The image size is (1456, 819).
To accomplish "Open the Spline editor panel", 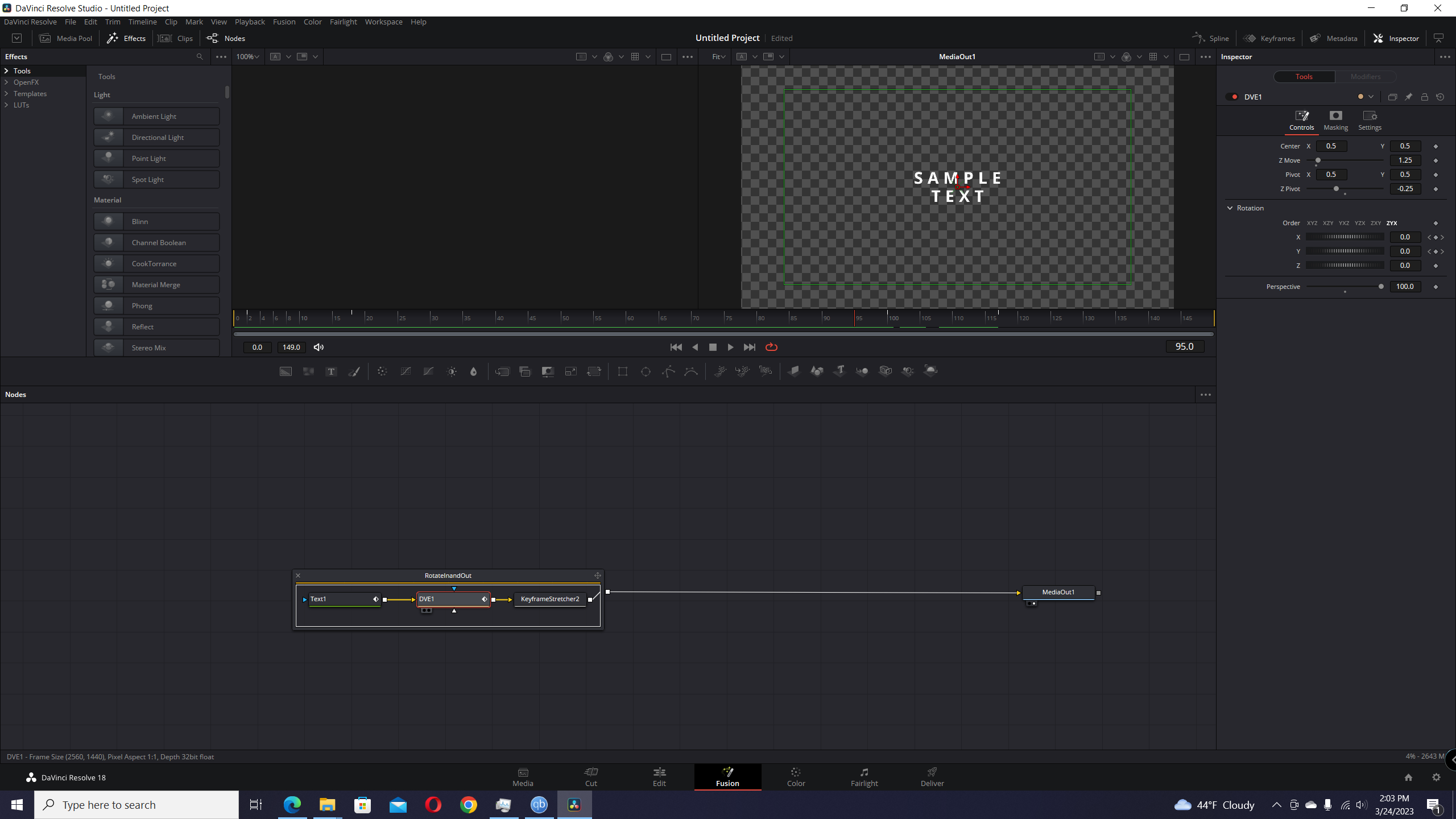I will click(x=1210, y=38).
